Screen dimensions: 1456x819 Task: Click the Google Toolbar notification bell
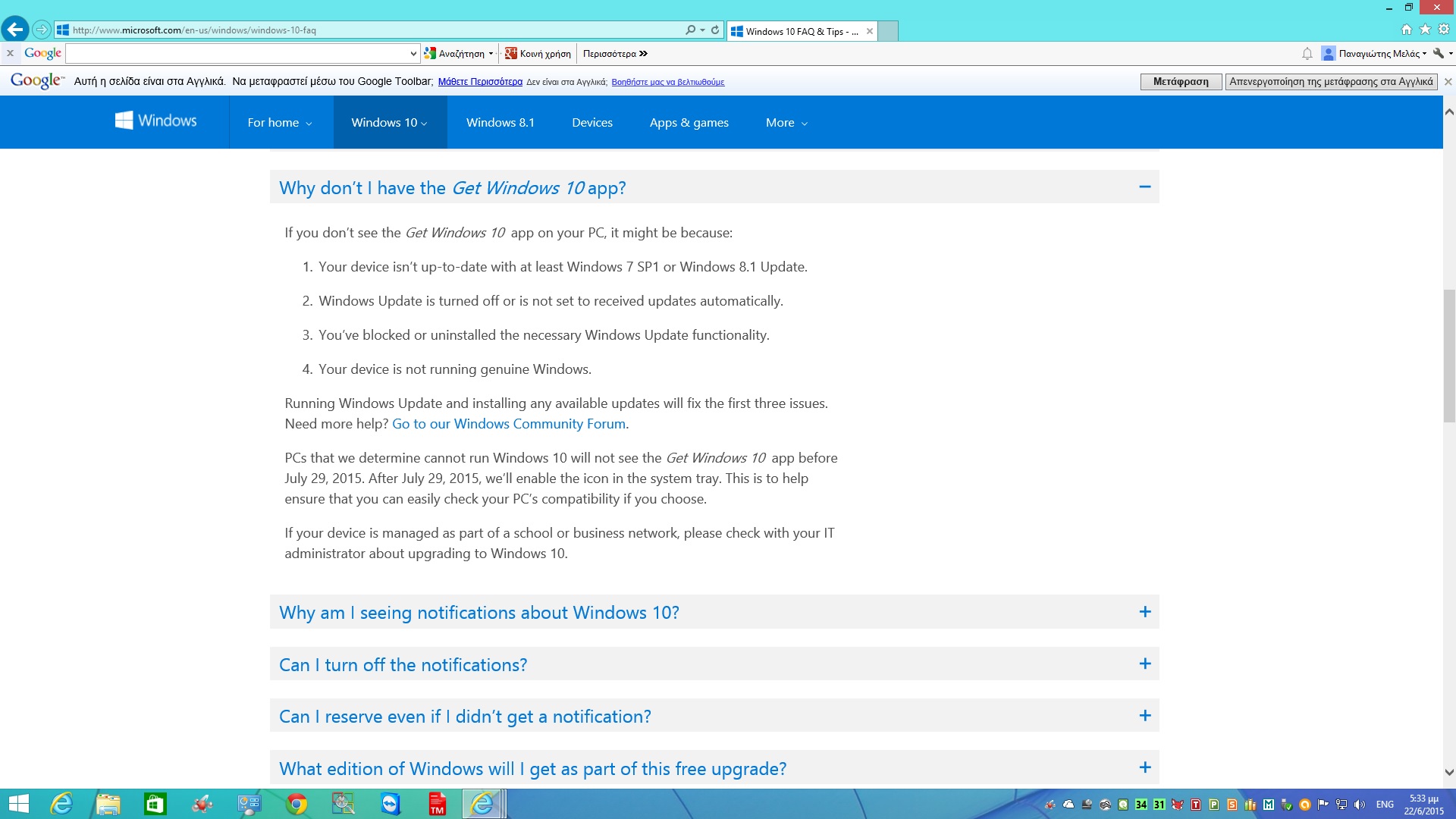[1307, 53]
